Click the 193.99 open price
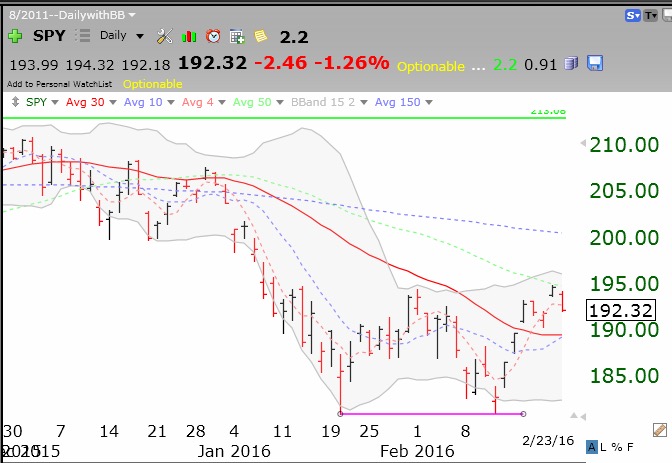 [x=34, y=65]
